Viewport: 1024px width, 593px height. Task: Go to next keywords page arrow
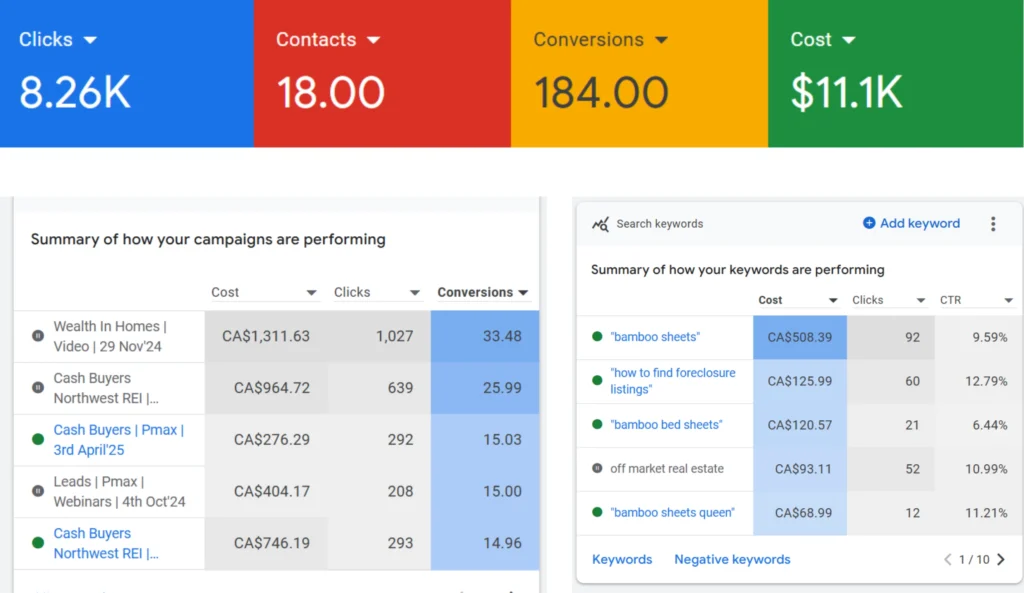(1001, 560)
